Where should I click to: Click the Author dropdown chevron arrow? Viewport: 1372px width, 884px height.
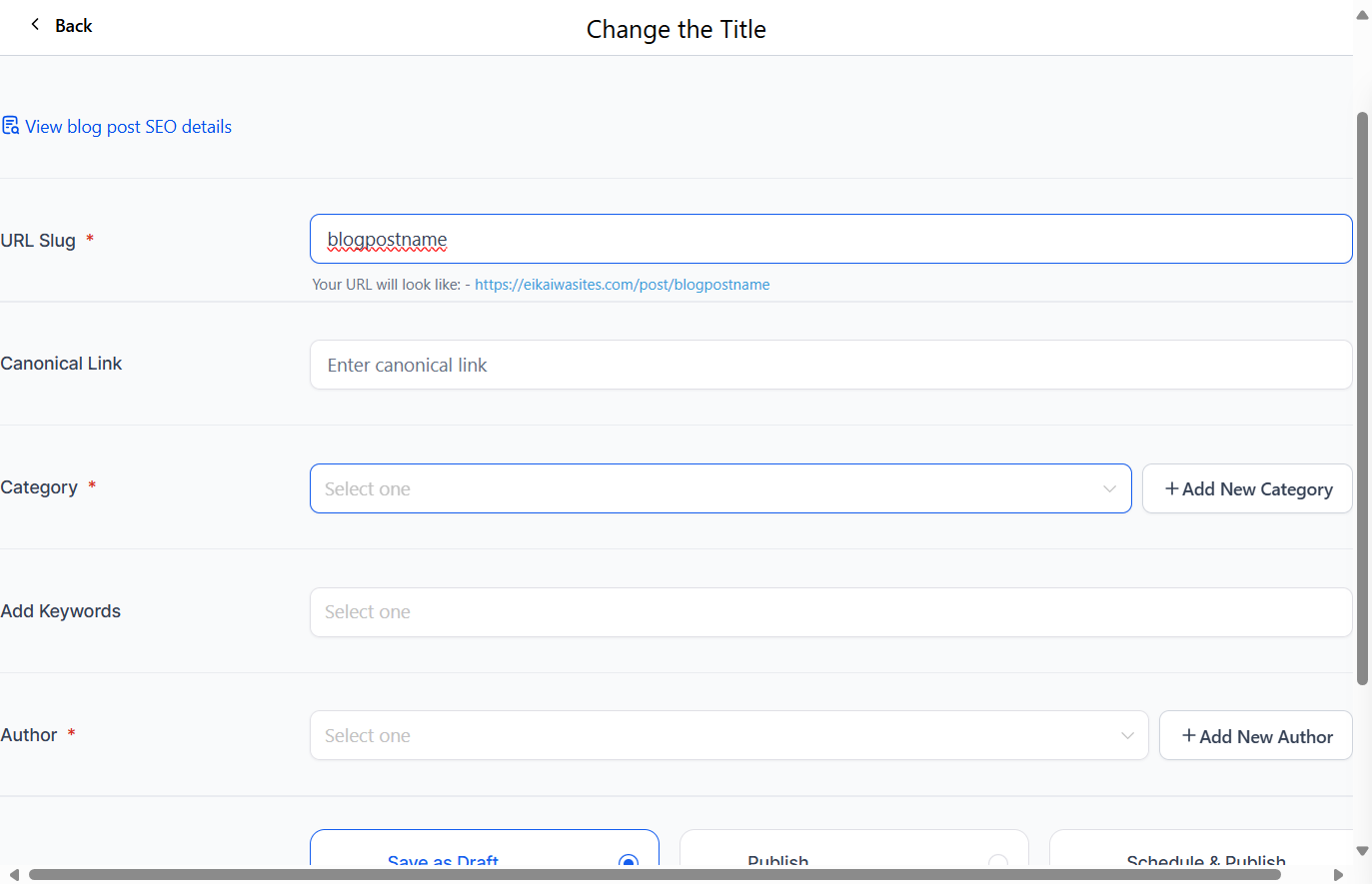tap(1127, 735)
